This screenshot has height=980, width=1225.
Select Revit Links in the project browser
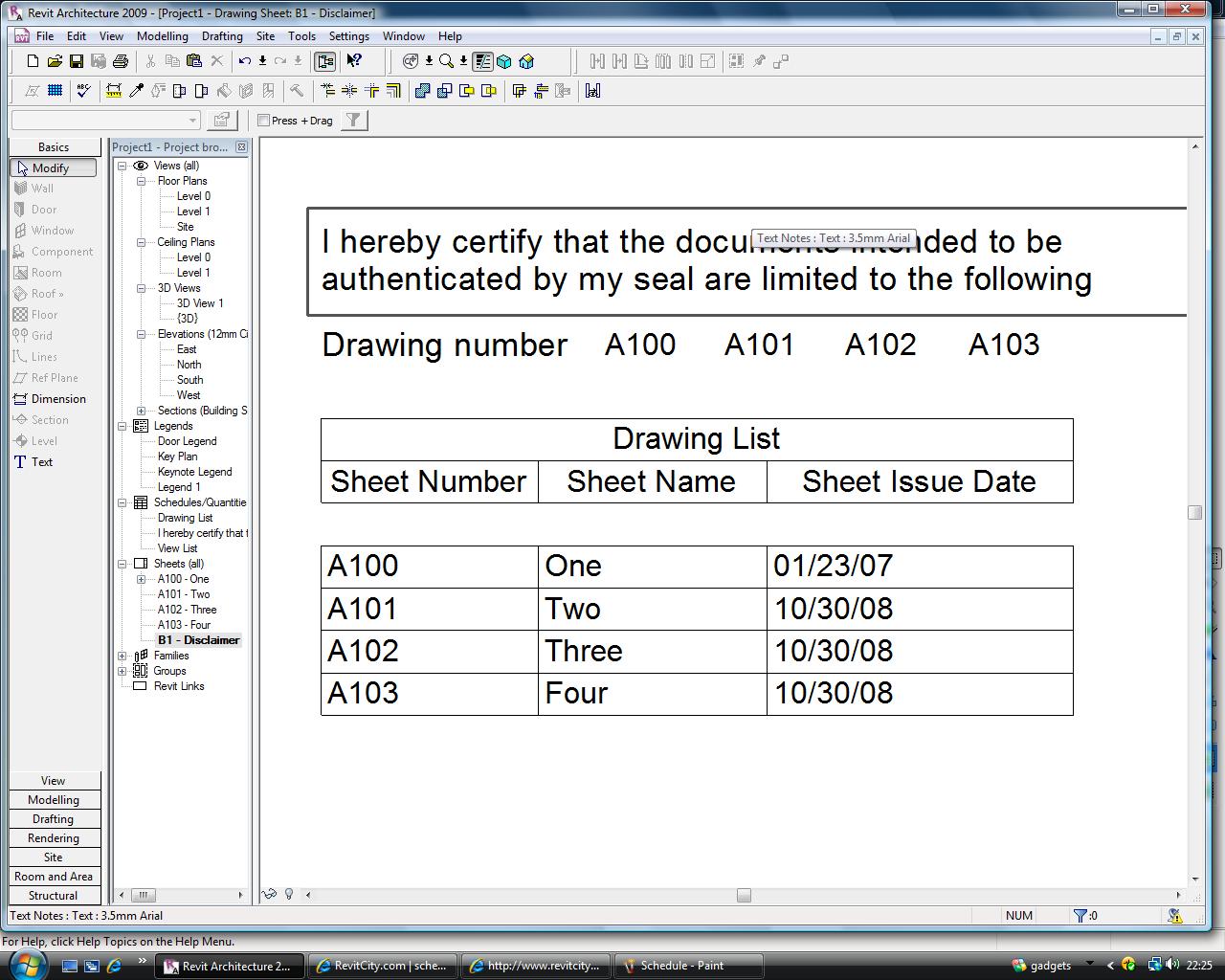(x=179, y=686)
